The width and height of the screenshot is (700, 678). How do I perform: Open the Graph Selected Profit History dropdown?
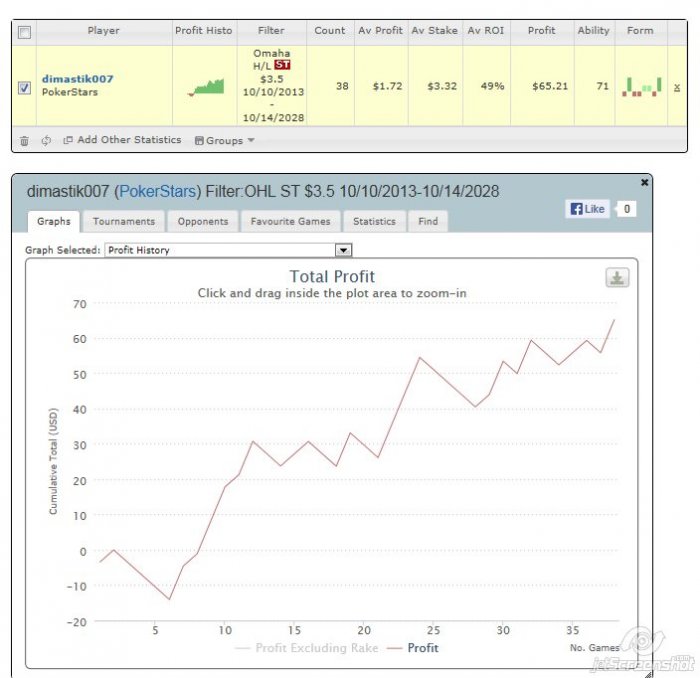point(228,250)
